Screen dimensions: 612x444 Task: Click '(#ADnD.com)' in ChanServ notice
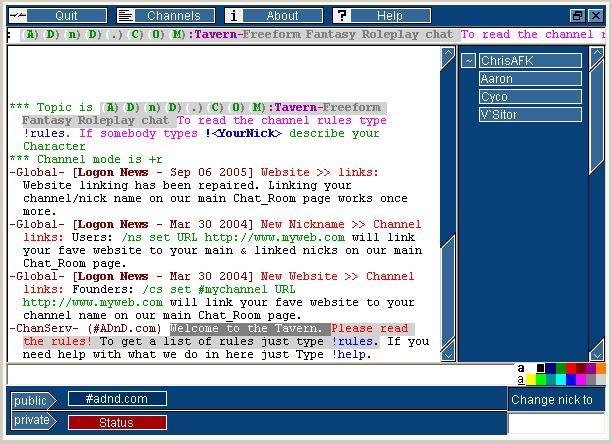(x=124, y=329)
